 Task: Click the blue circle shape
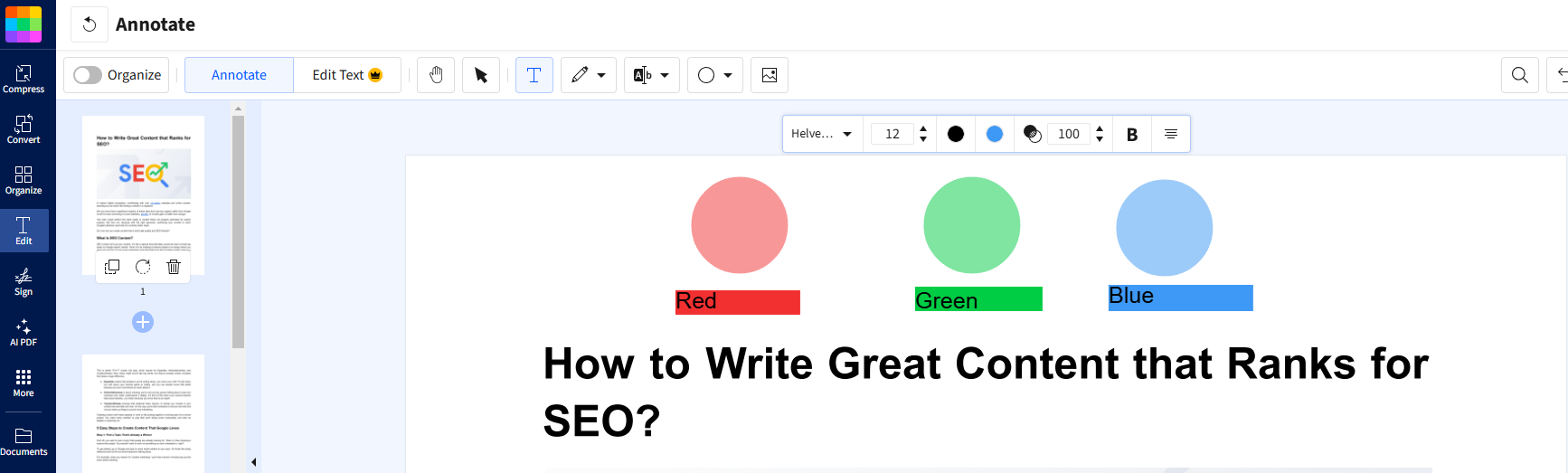coord(1165,228)
